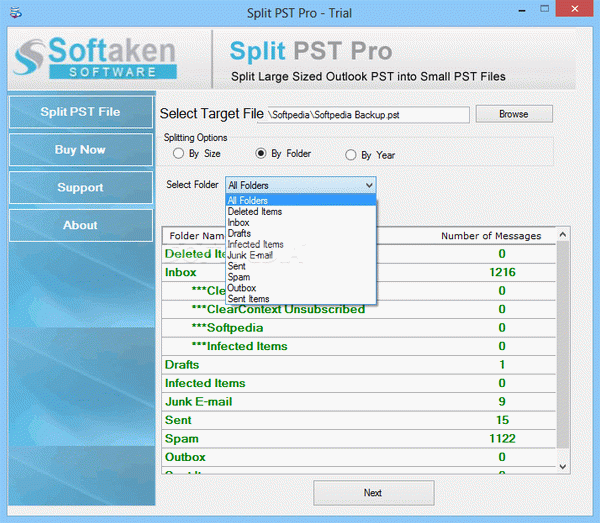Choose Infected Items in dropdown list

301,244
